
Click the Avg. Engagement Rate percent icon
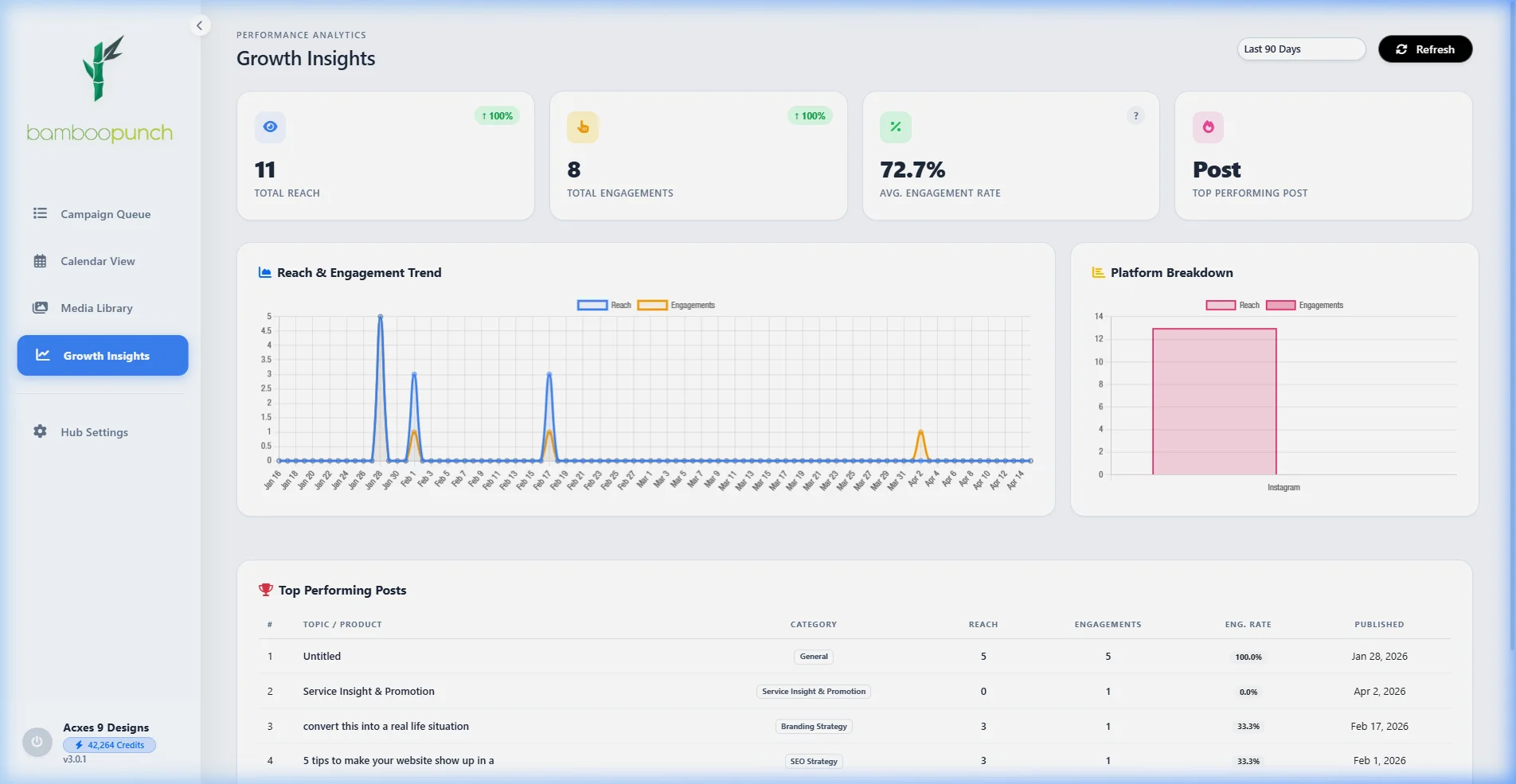pos(896,127)
